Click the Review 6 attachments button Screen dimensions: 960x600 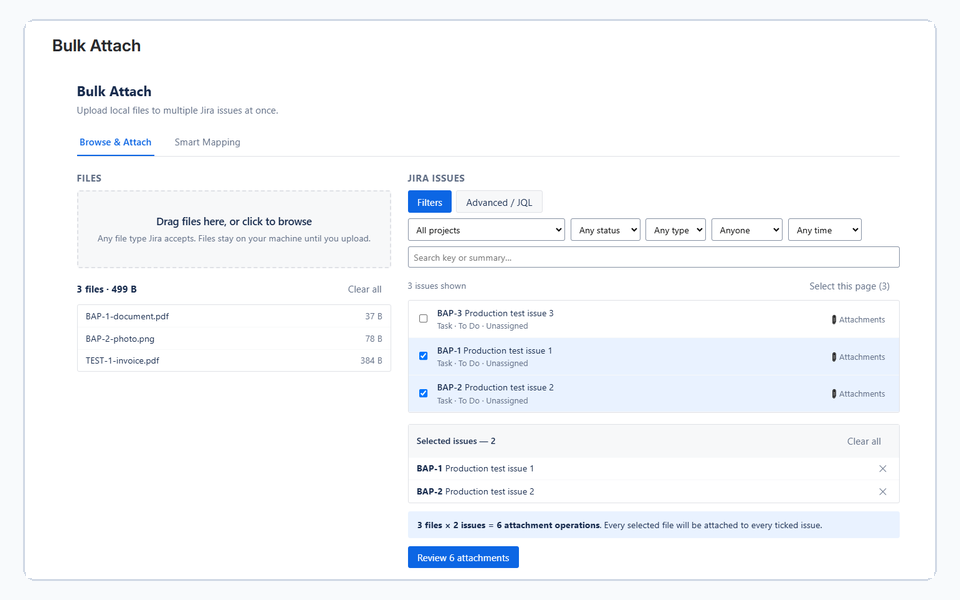463,557
